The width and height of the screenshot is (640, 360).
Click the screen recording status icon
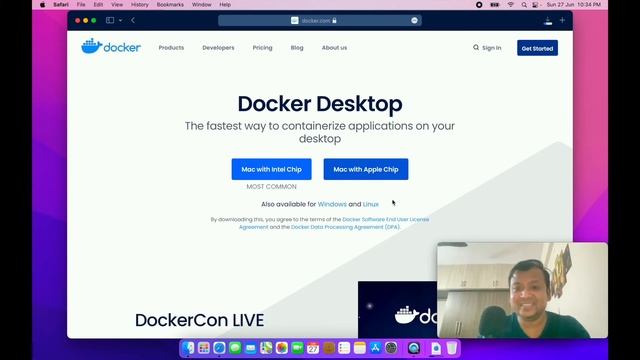[479, 4]
